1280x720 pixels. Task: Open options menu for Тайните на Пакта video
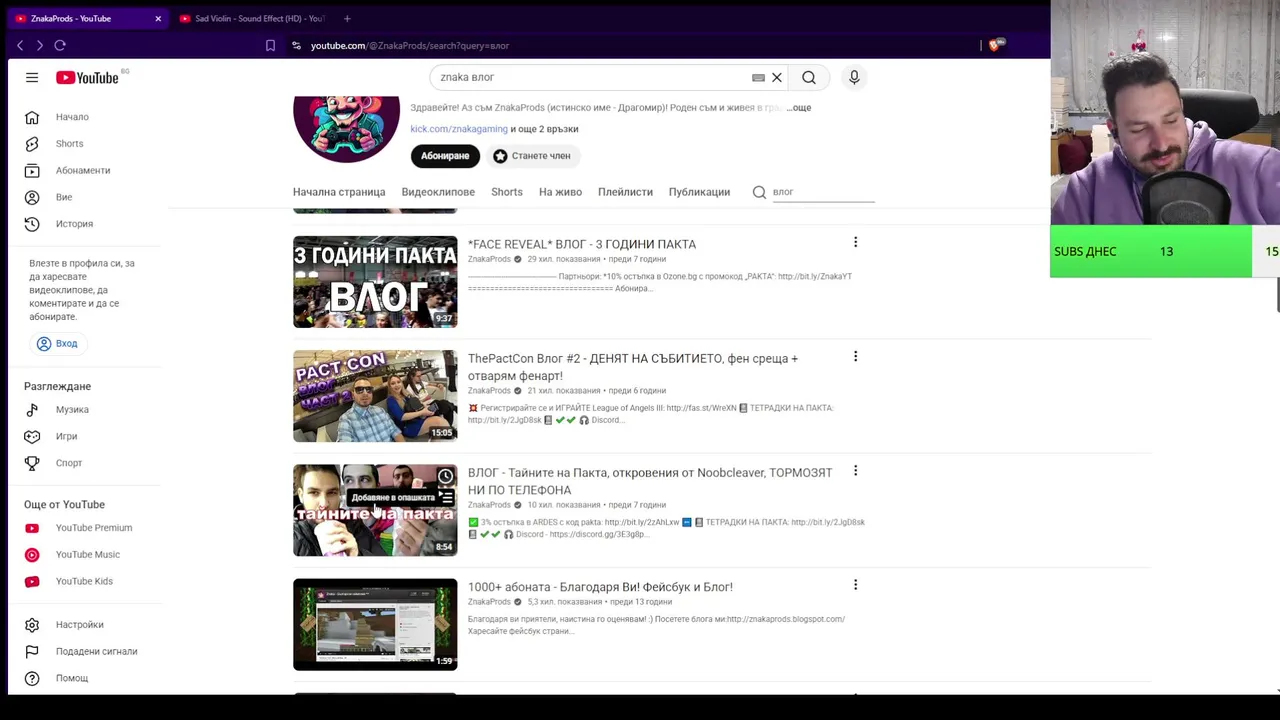(x=855, y=470)
